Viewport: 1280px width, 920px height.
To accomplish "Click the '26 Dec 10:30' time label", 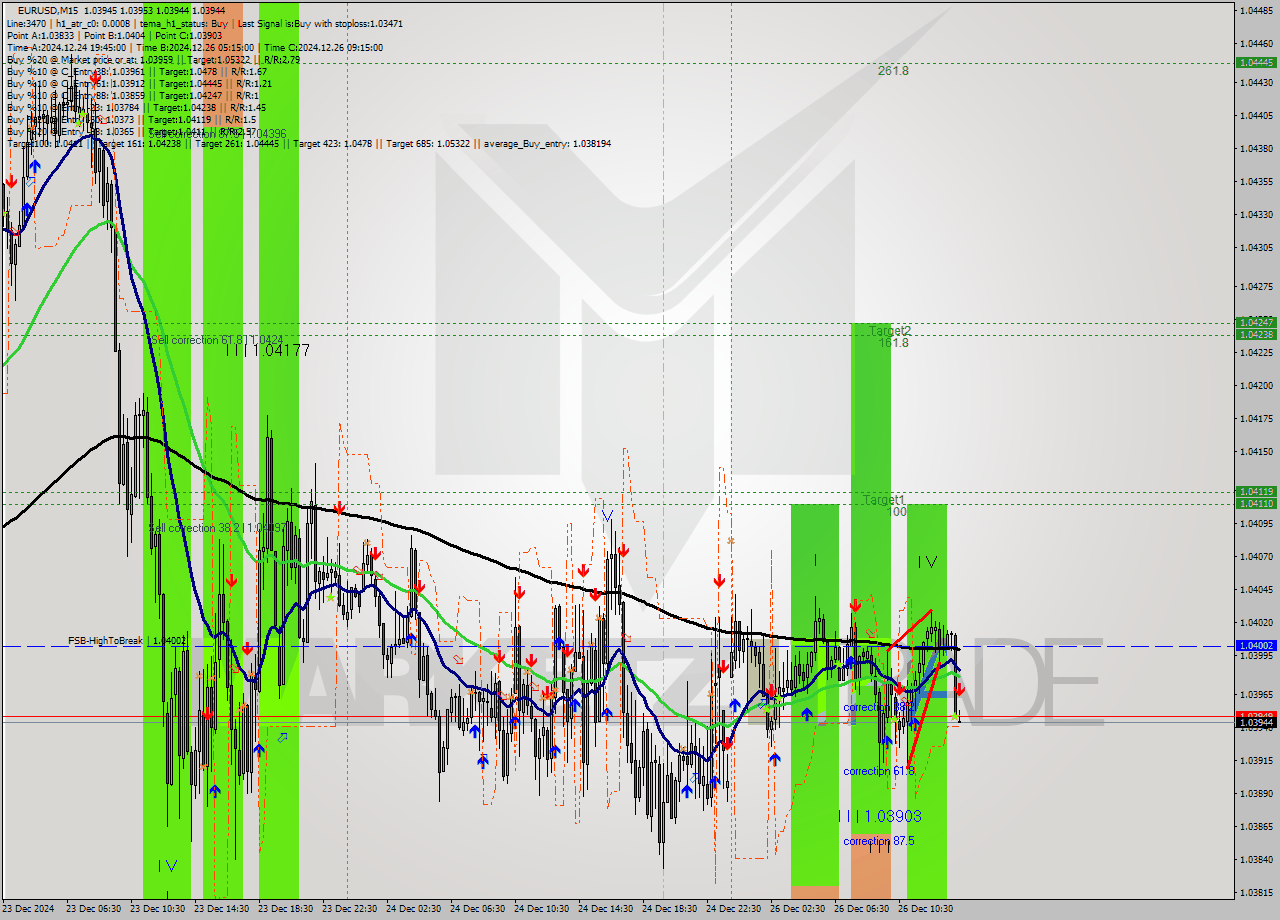I will pos(925,909).
